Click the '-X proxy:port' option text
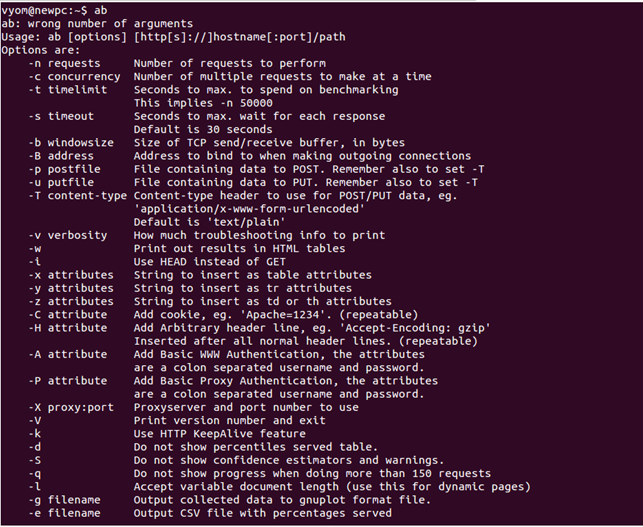Image resolution: width=643 pixels, height=527 pixels. coord(71,407)
